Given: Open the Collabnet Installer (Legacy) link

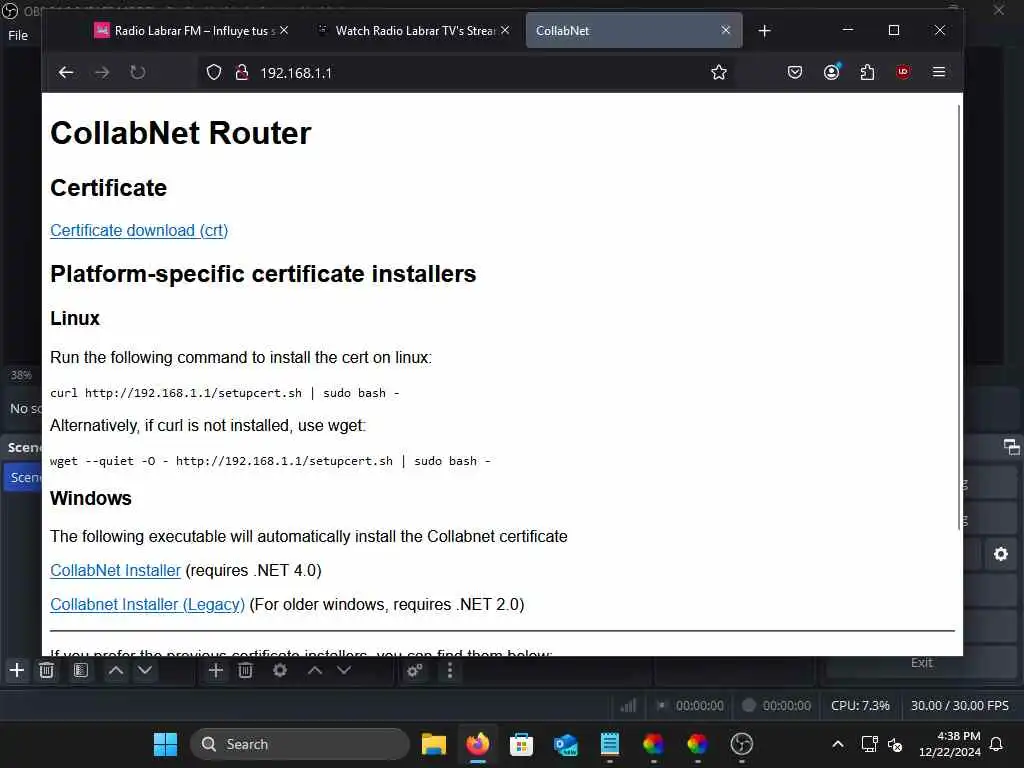Looking at the screenshot, I should pos(148,604).
